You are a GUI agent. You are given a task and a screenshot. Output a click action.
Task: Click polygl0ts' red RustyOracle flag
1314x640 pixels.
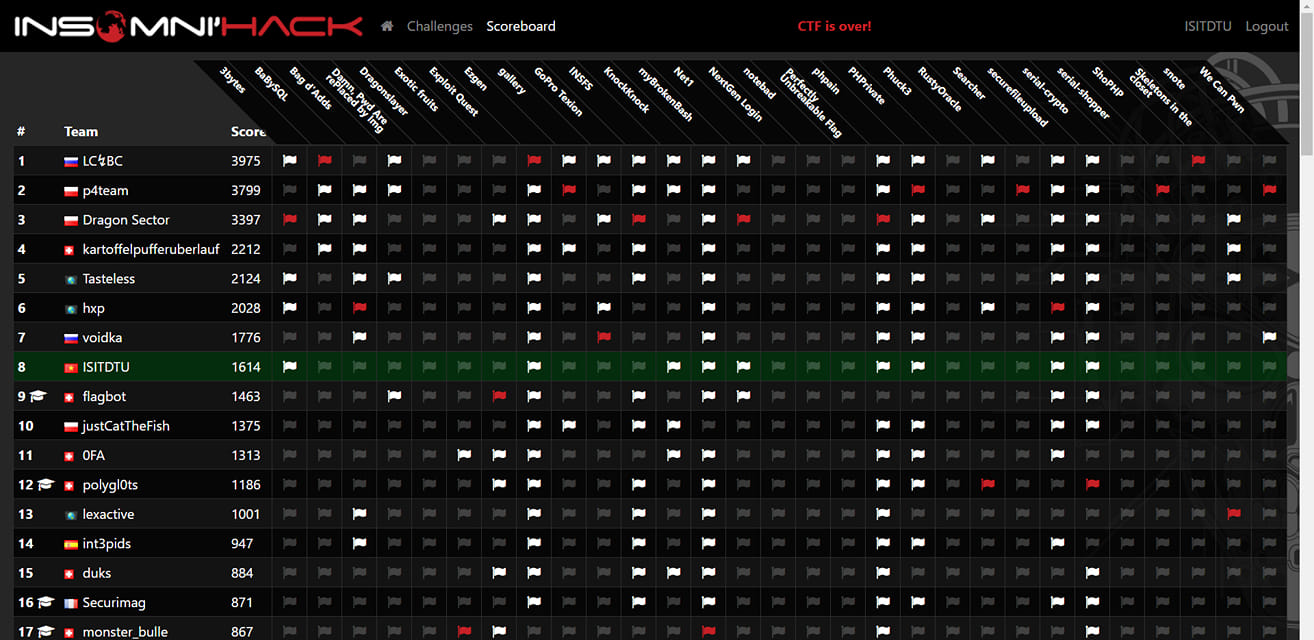click(989, 485)
